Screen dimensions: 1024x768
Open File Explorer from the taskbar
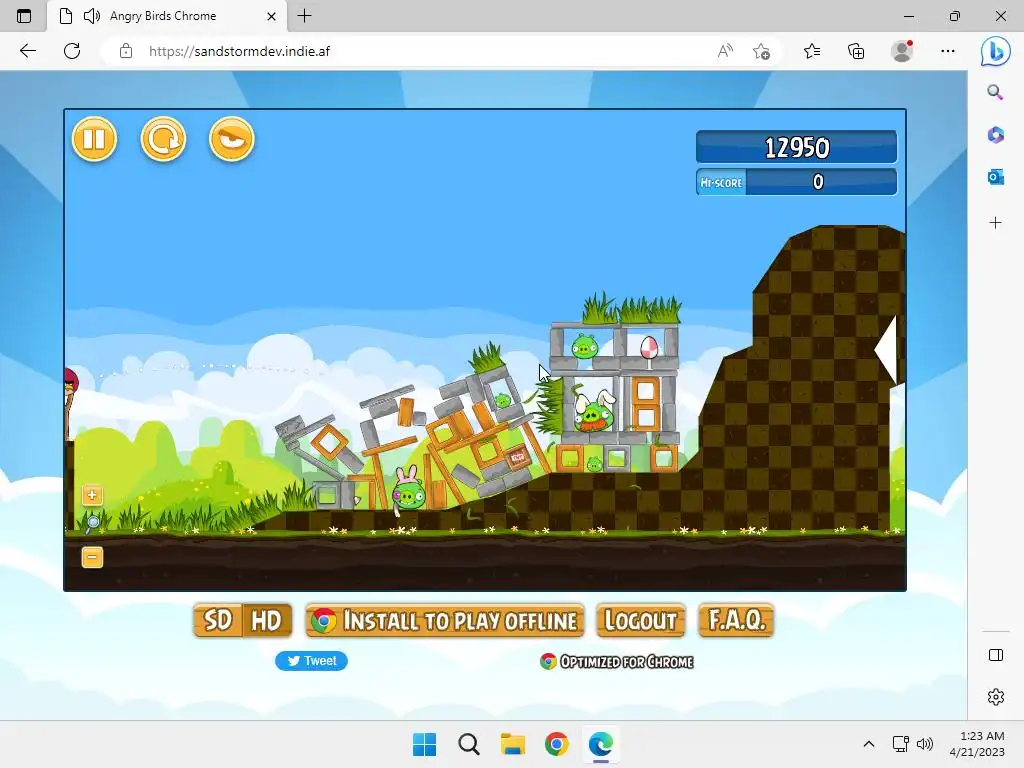point(513,744)
